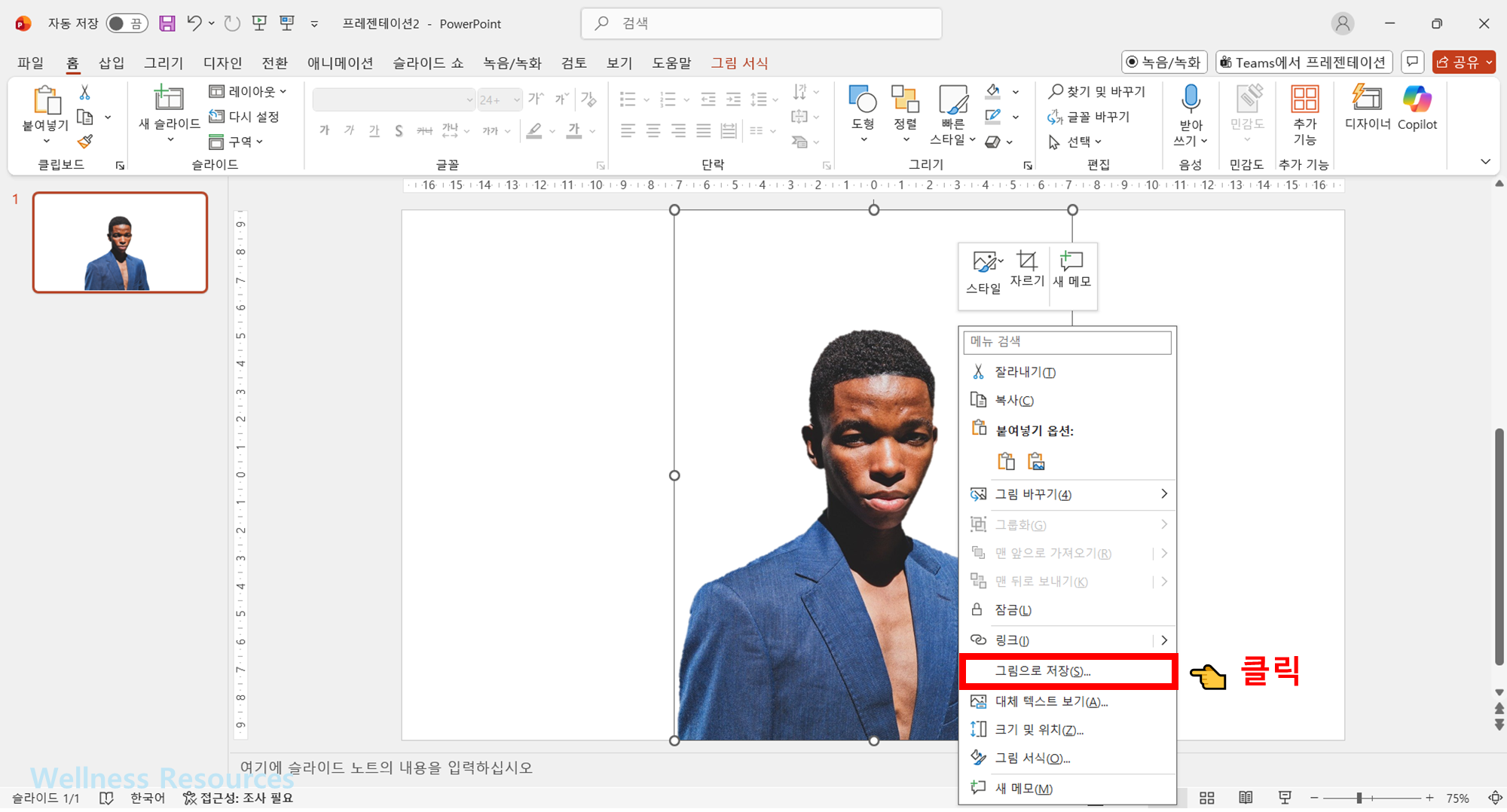
Task: Open the font name combo box
Action: 393,99
